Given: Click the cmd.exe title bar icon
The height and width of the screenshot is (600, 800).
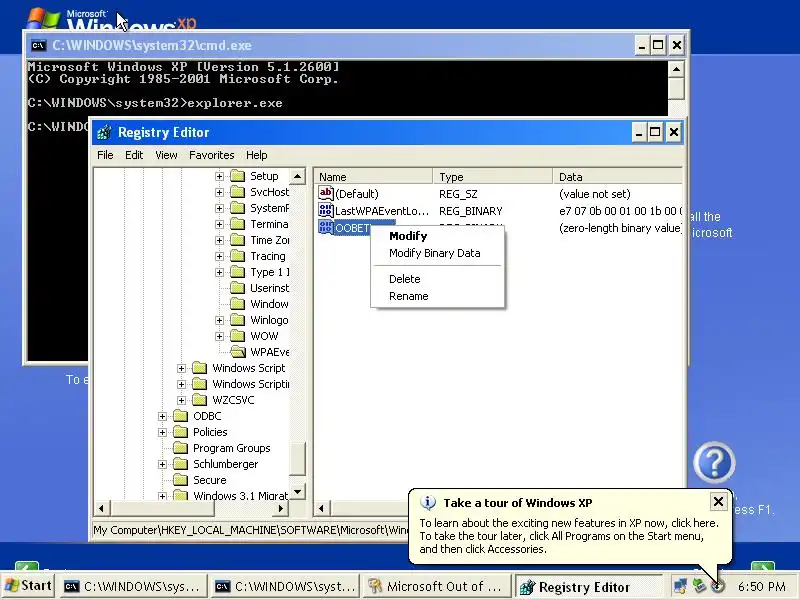Looking at the screenshot, I should coord(38,45).
